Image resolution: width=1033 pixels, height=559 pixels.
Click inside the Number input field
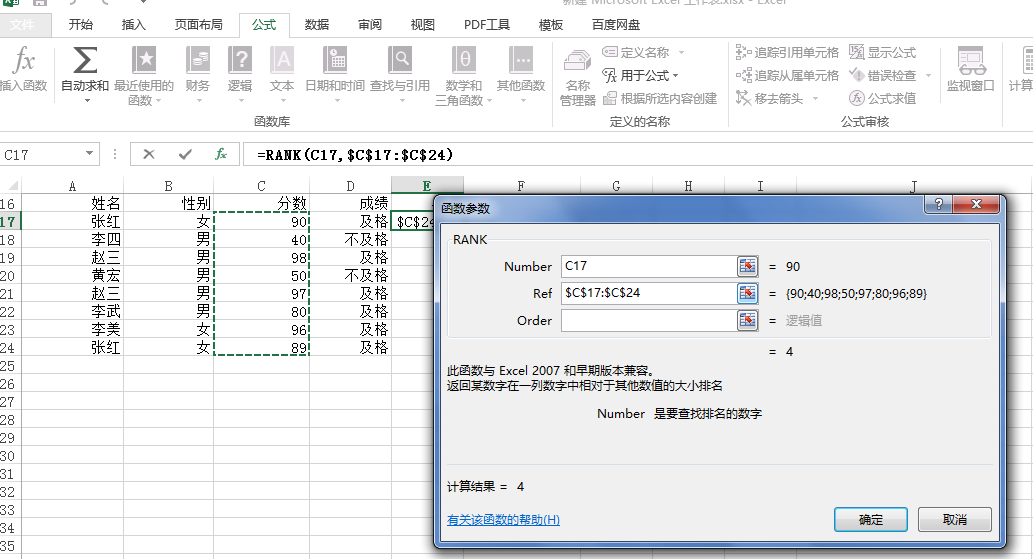649,266
